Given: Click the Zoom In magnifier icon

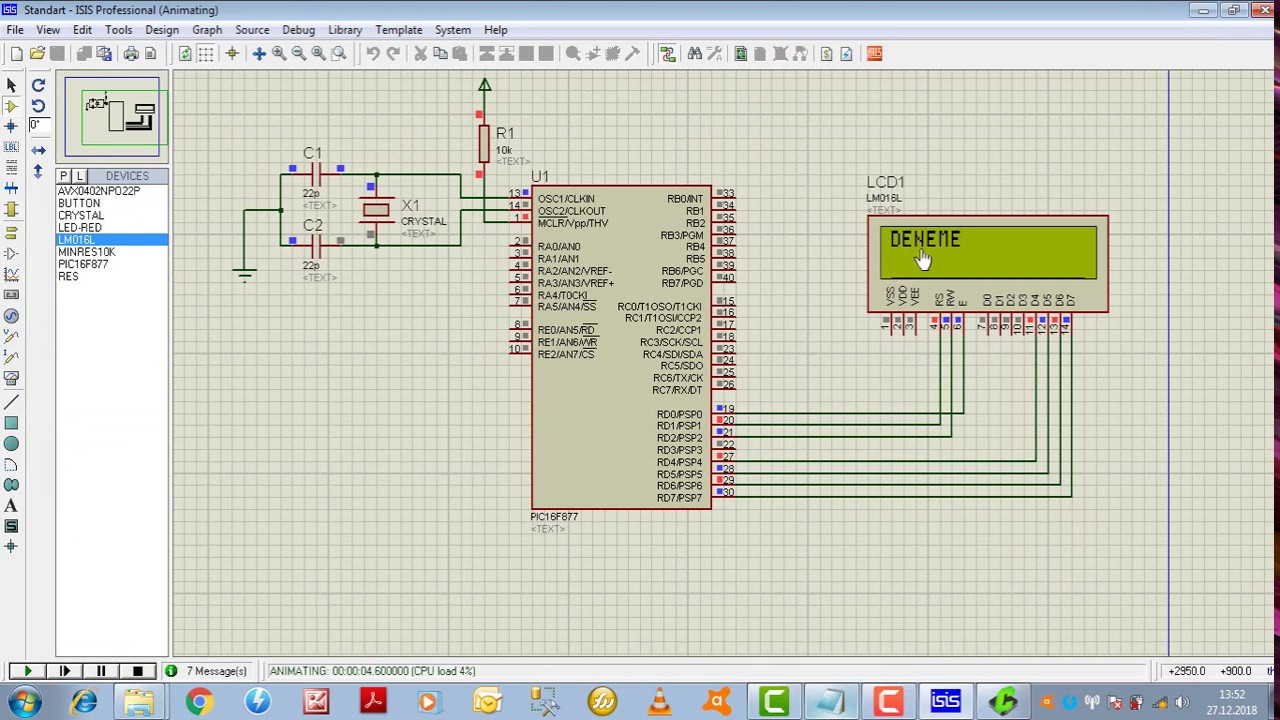Looking at the screenshot, I should pyautogui.click(x=279, y=54).
